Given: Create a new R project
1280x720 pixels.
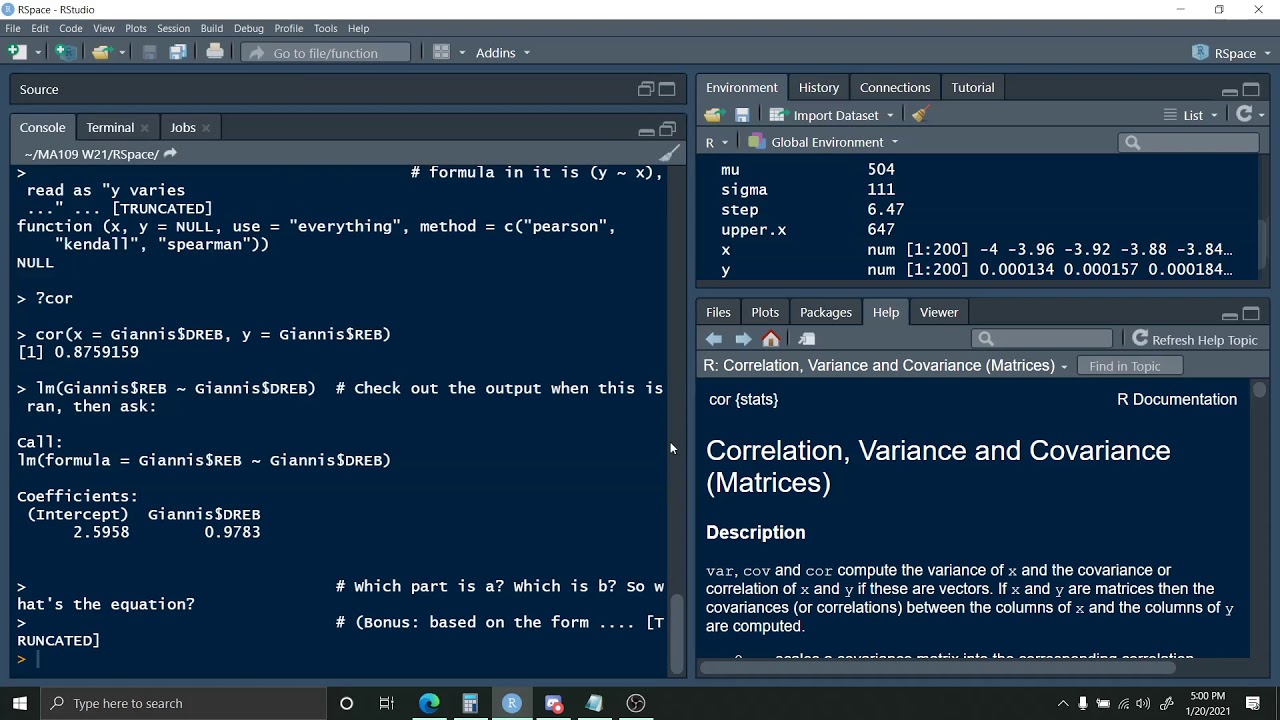Looking at the screenshot, I should [x=65, y=52].
